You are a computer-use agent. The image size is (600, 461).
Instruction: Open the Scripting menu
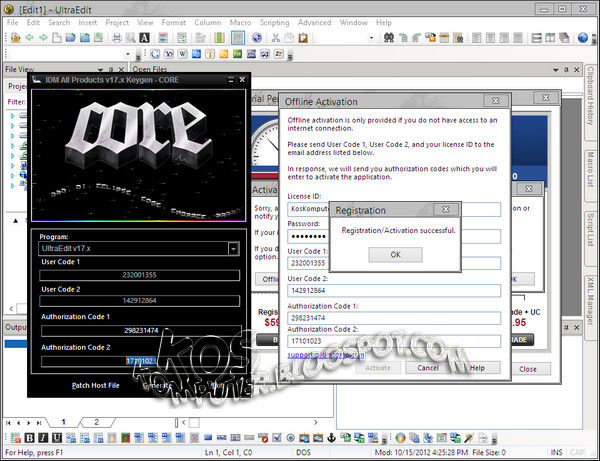(274, 23)
